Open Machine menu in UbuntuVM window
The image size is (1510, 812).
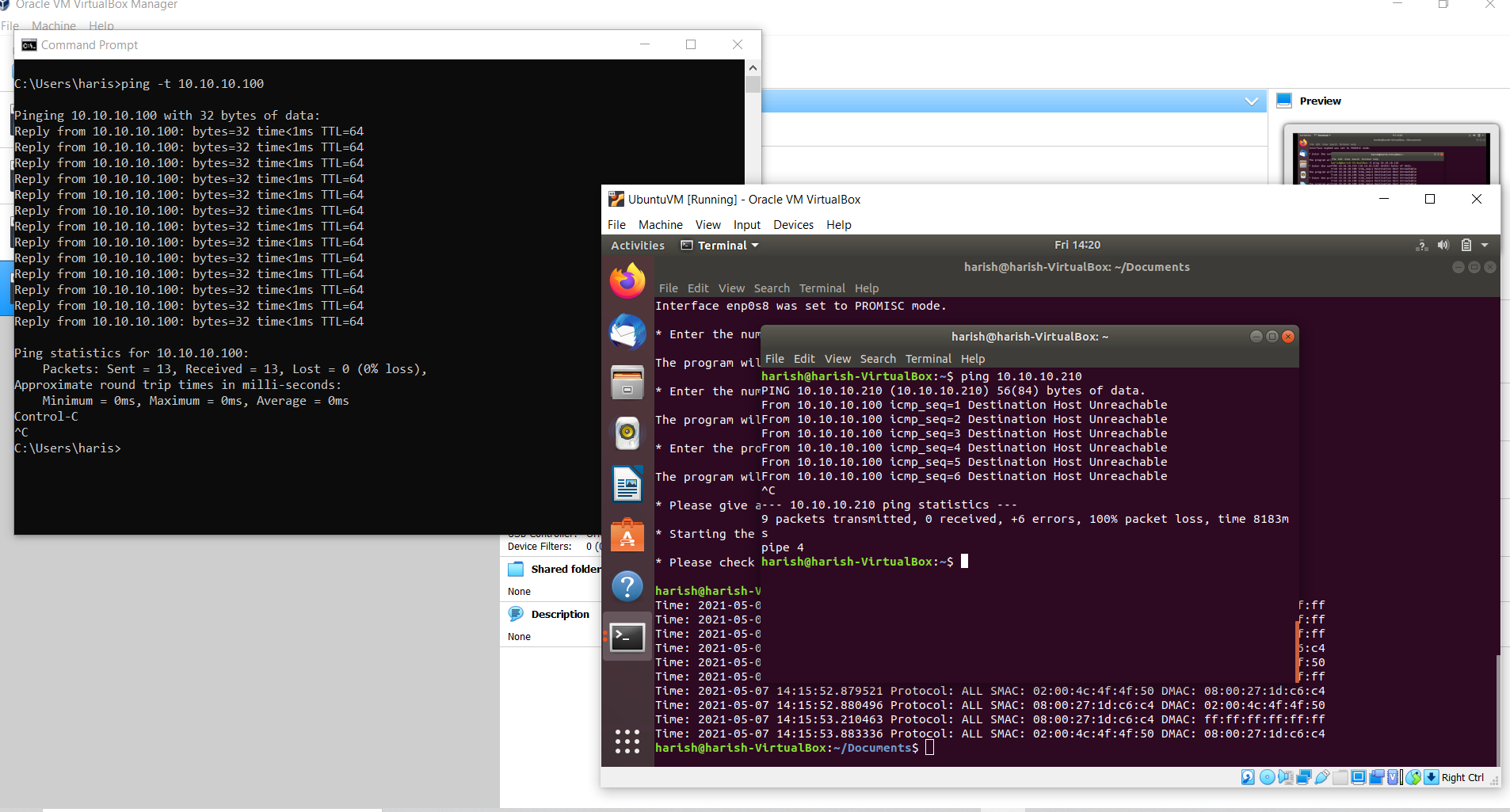click(x=660, y=225)
